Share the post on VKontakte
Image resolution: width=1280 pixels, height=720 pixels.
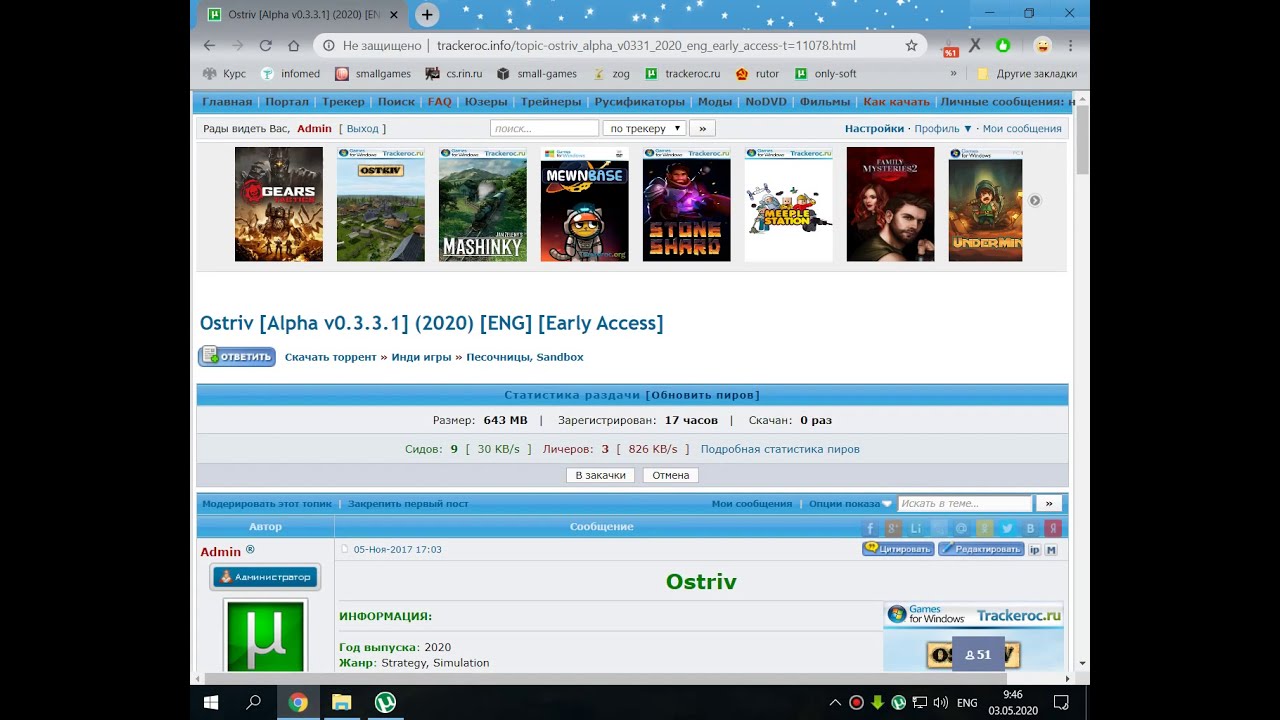coord(1030,528)
